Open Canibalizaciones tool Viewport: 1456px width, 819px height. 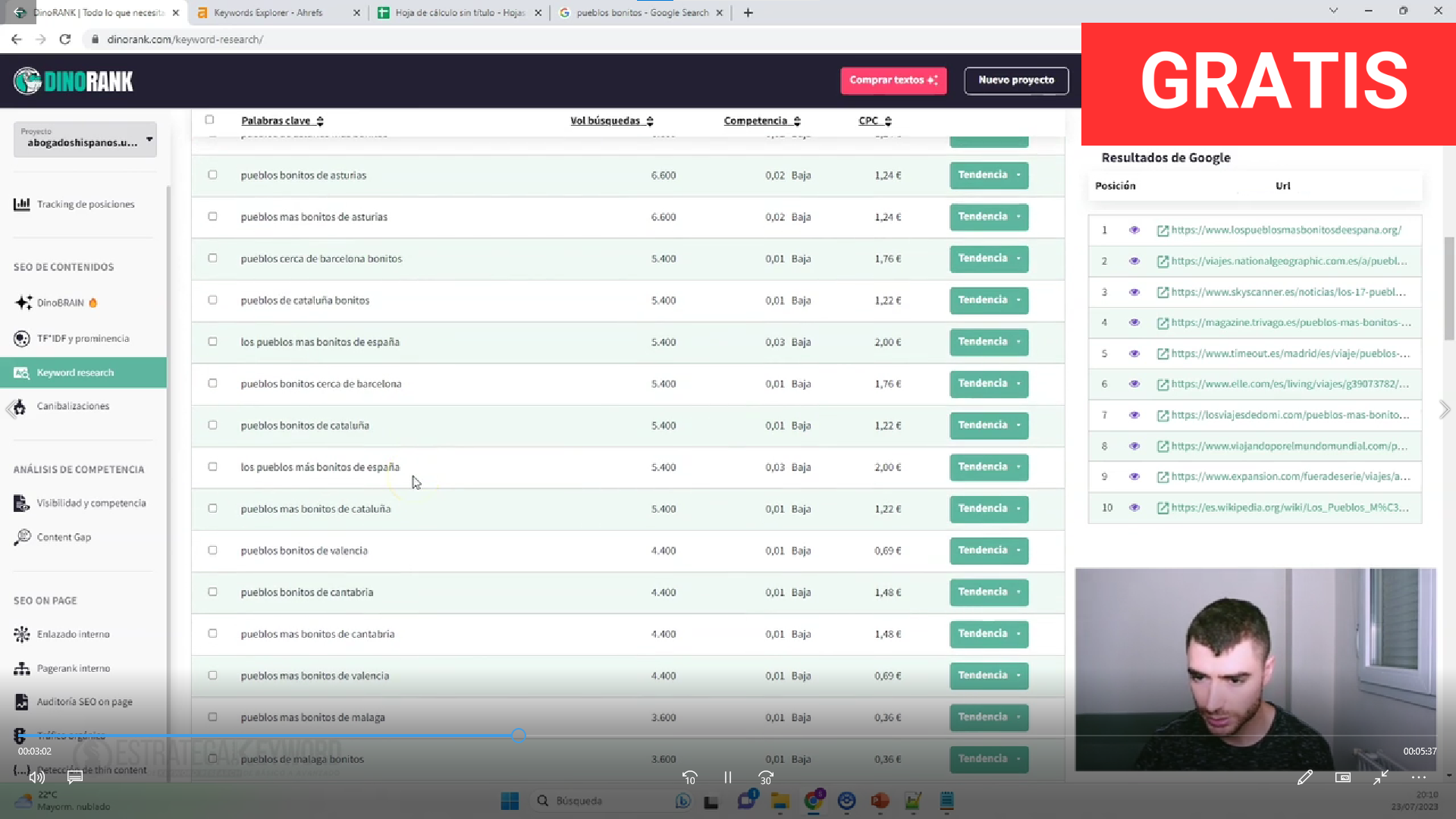coord(62,406)
